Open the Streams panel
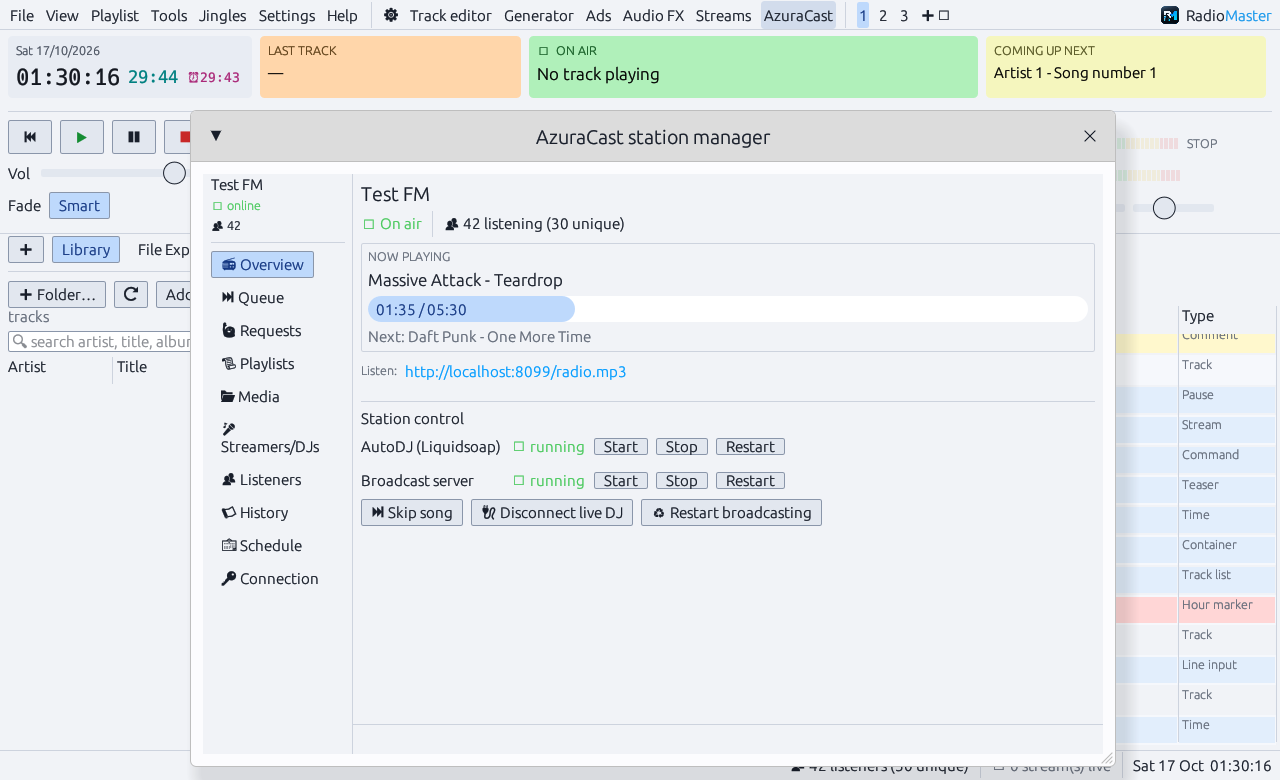This screenshot has width=1280, height=780. (723, 15)
